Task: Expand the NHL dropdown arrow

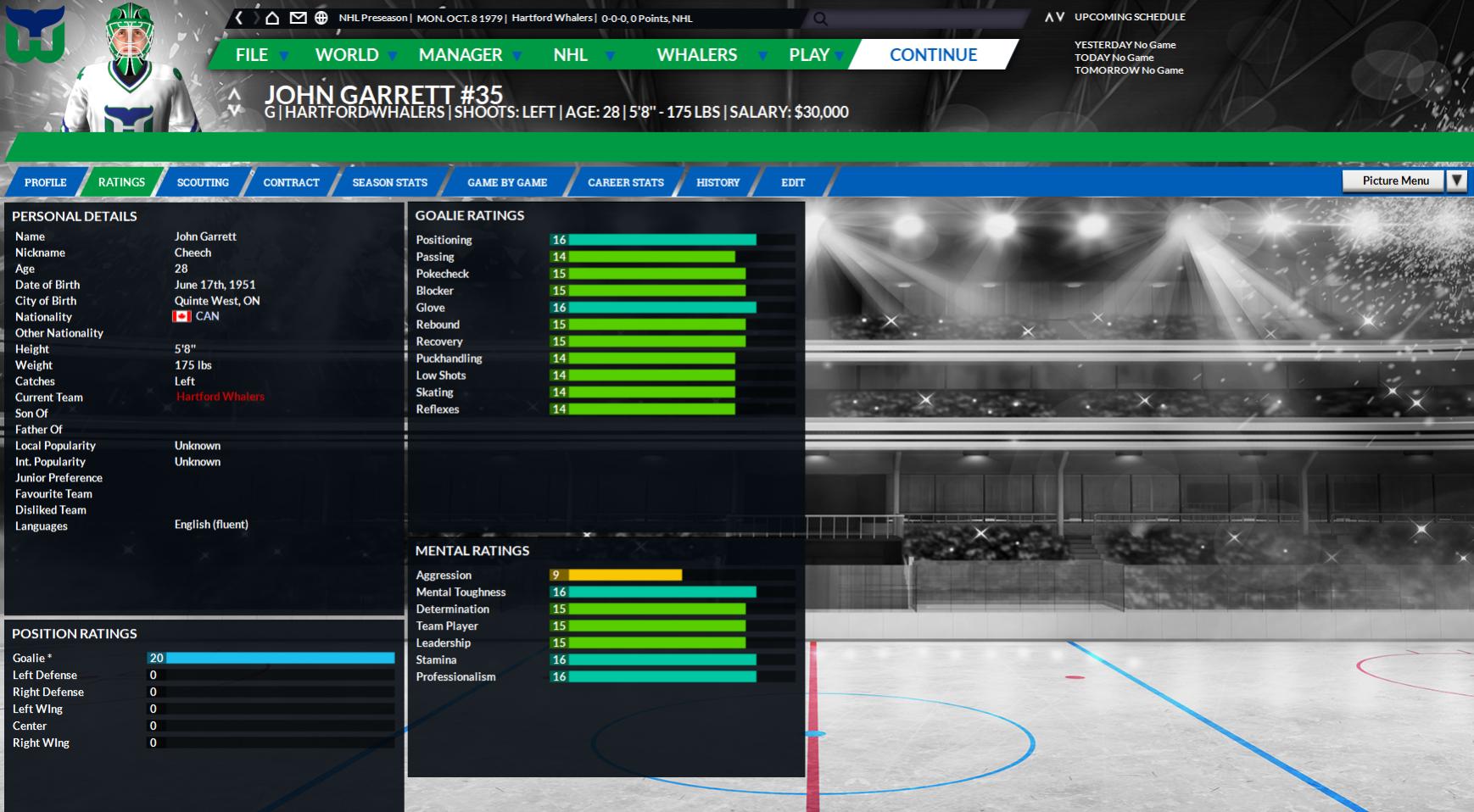Action: (x=609, y=56)
